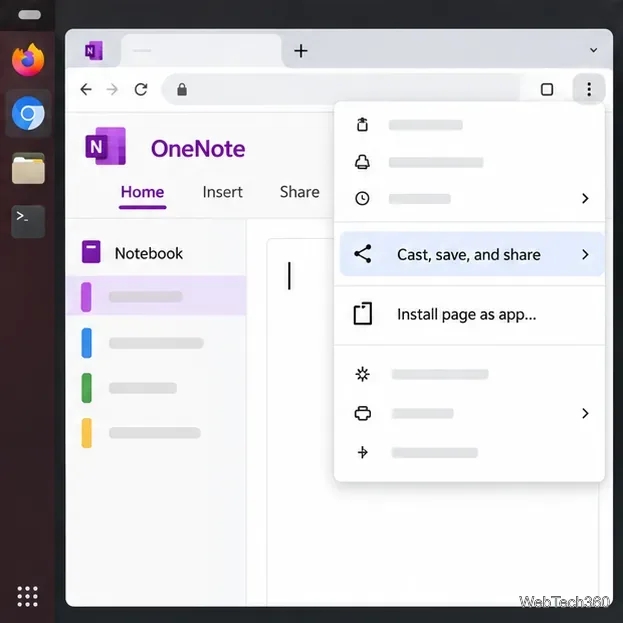The image size is (623, 623).
Task: Open Files manager in the dock
Action: click(x=28, y=168)
